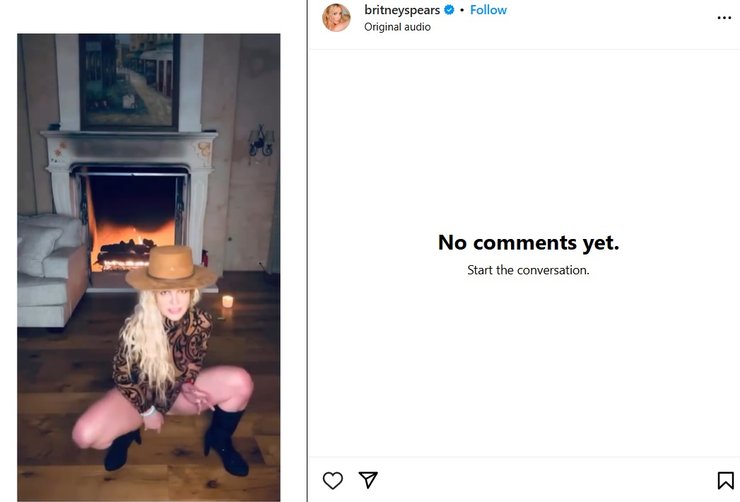Open the three-dot more options menu
Image resolution: width=740 pixels, height=502 pixels.
point(724,18)
